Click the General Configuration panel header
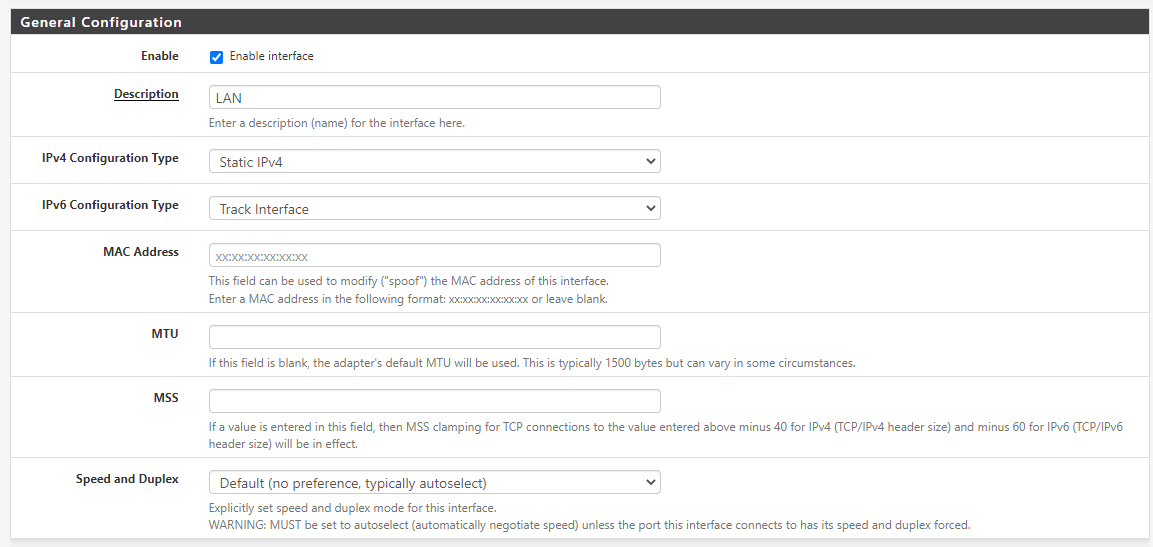The image size is (1153, 547). click(x=581, y=22)
